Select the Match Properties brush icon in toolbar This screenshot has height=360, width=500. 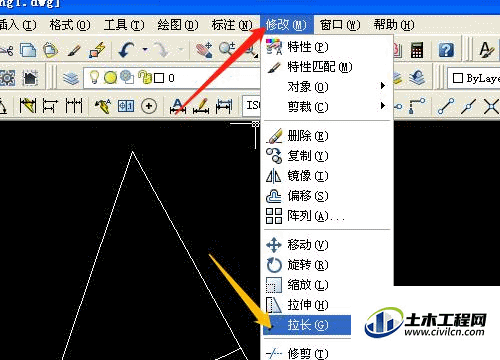point(74,50)
